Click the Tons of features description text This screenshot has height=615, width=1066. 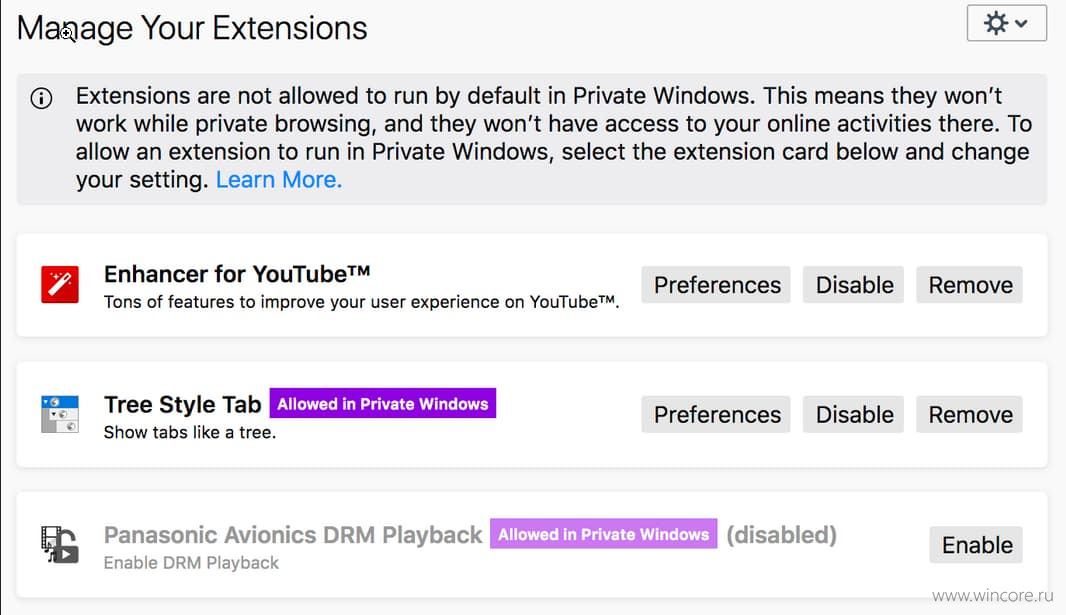point(361,302)
